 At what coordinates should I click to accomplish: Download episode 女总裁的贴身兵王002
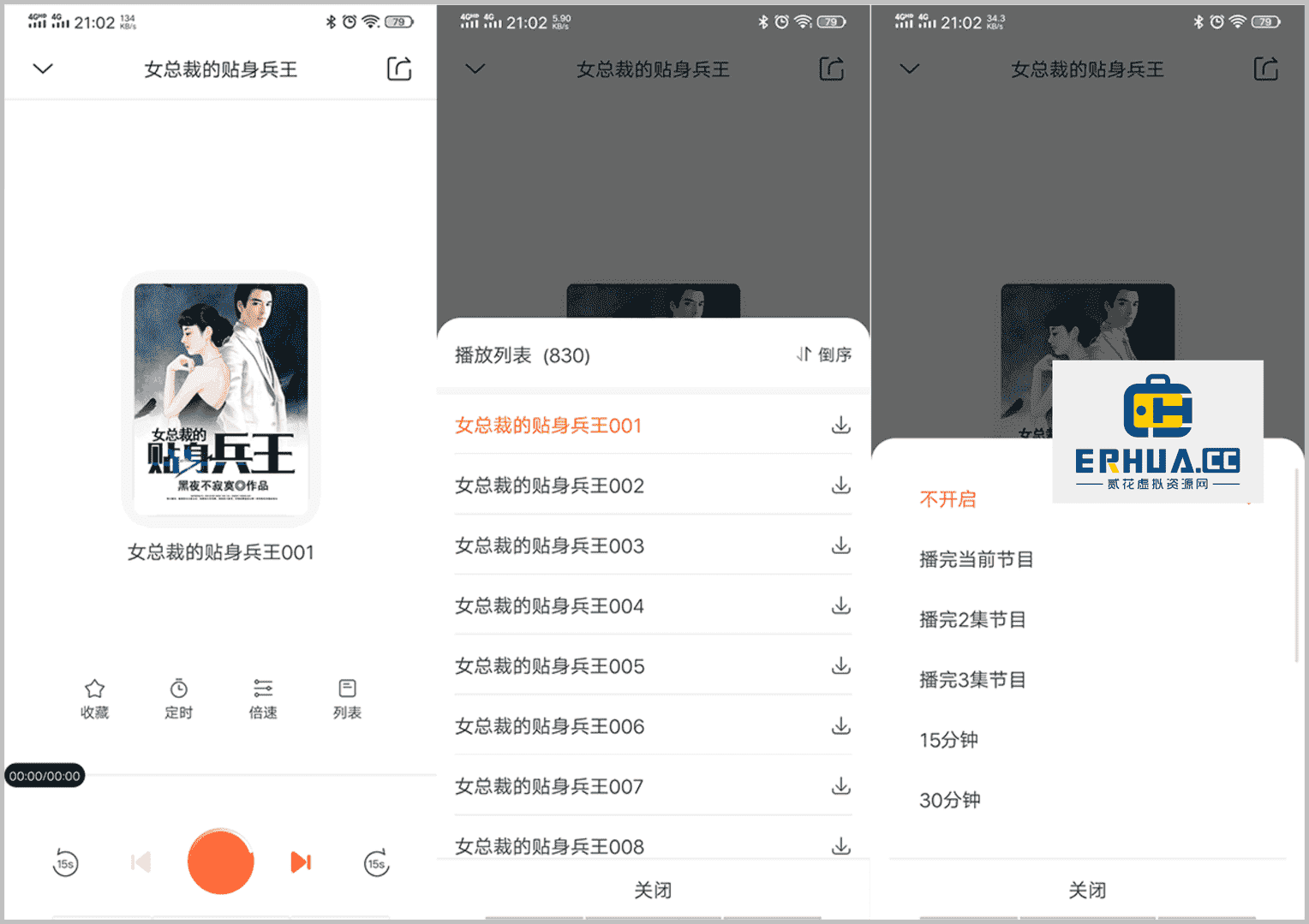click(841, 485)
